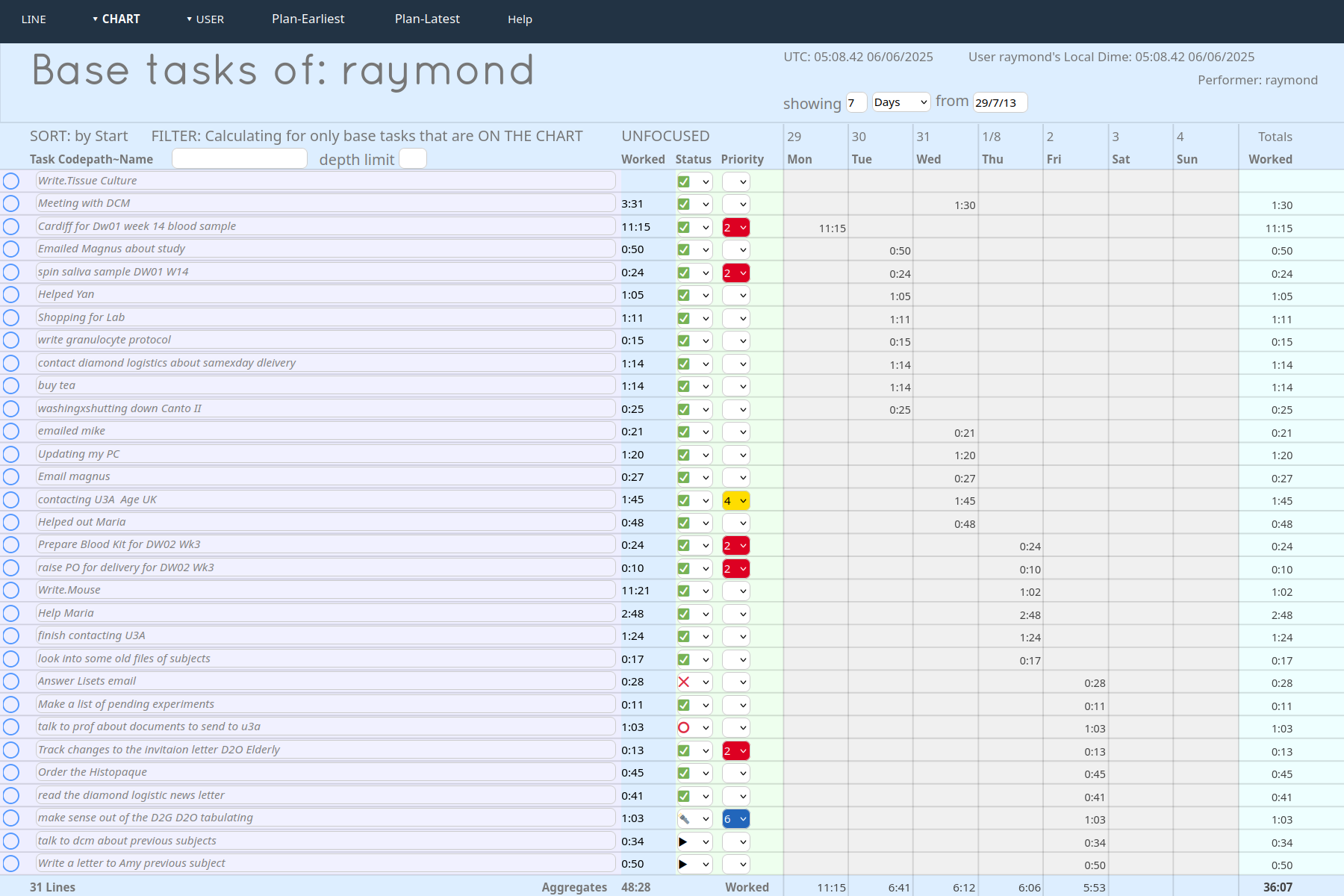
Task: Click green check status for read the diamond logistic news letter
Action: [x=684, y=796]
